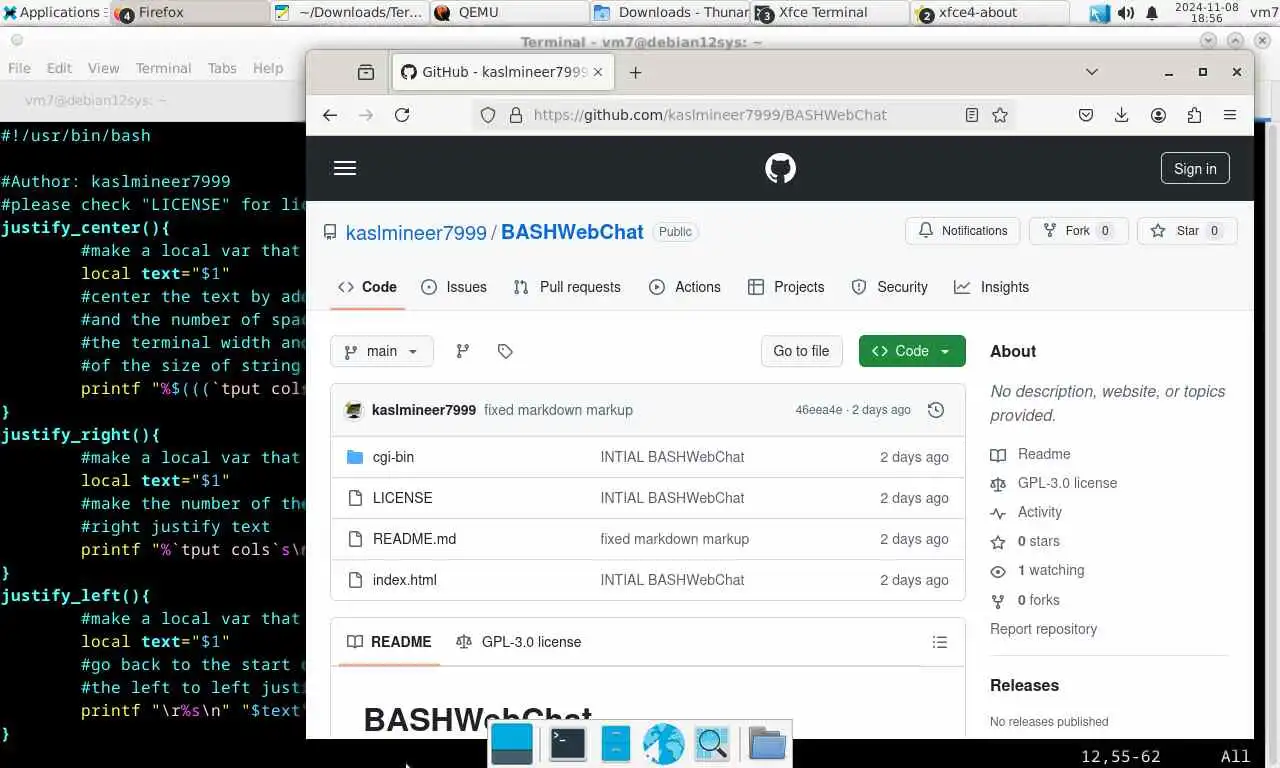Open Firefox account icon

click(1158, 115)
